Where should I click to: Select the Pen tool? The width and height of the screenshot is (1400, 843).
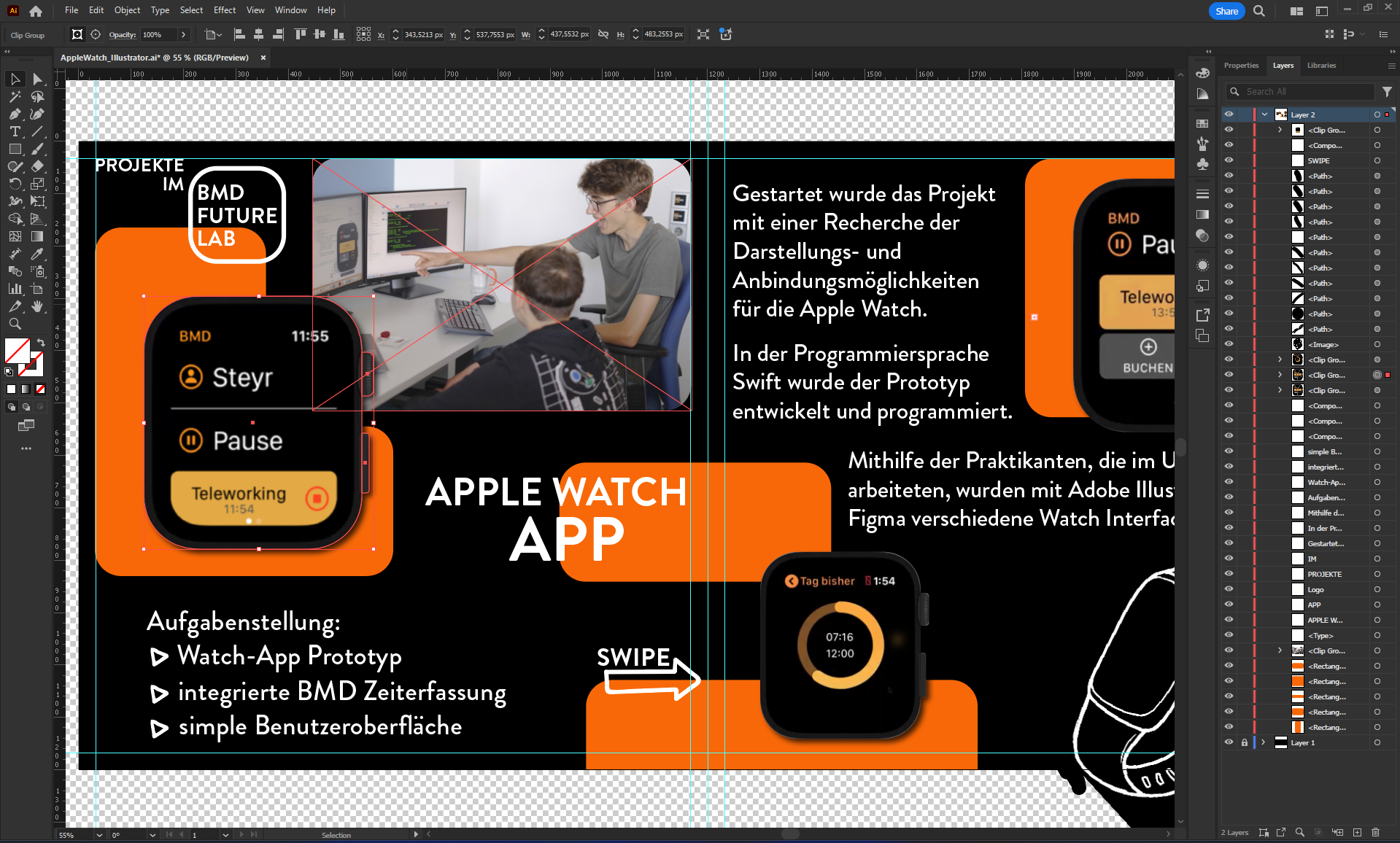pyautogui.click(x=15, y=114)
